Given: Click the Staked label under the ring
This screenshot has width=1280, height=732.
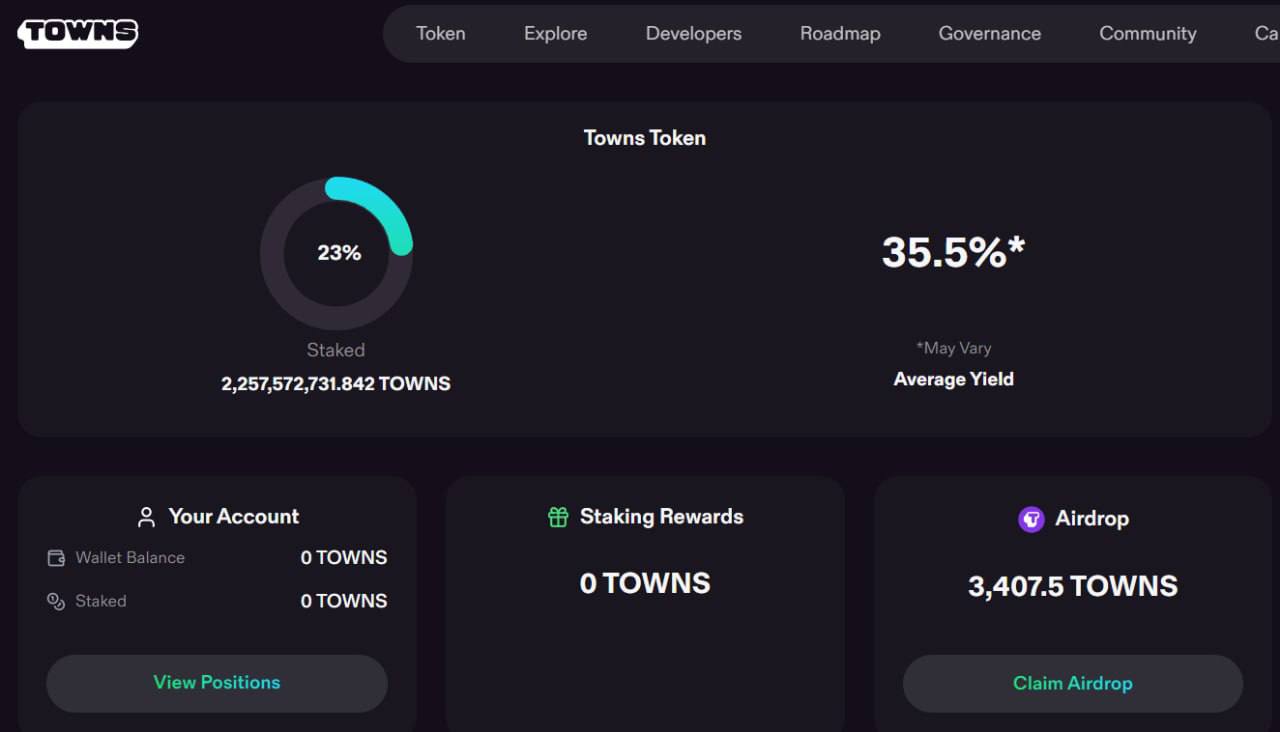Looking at the screenshot, I should (x=336, y=350).
